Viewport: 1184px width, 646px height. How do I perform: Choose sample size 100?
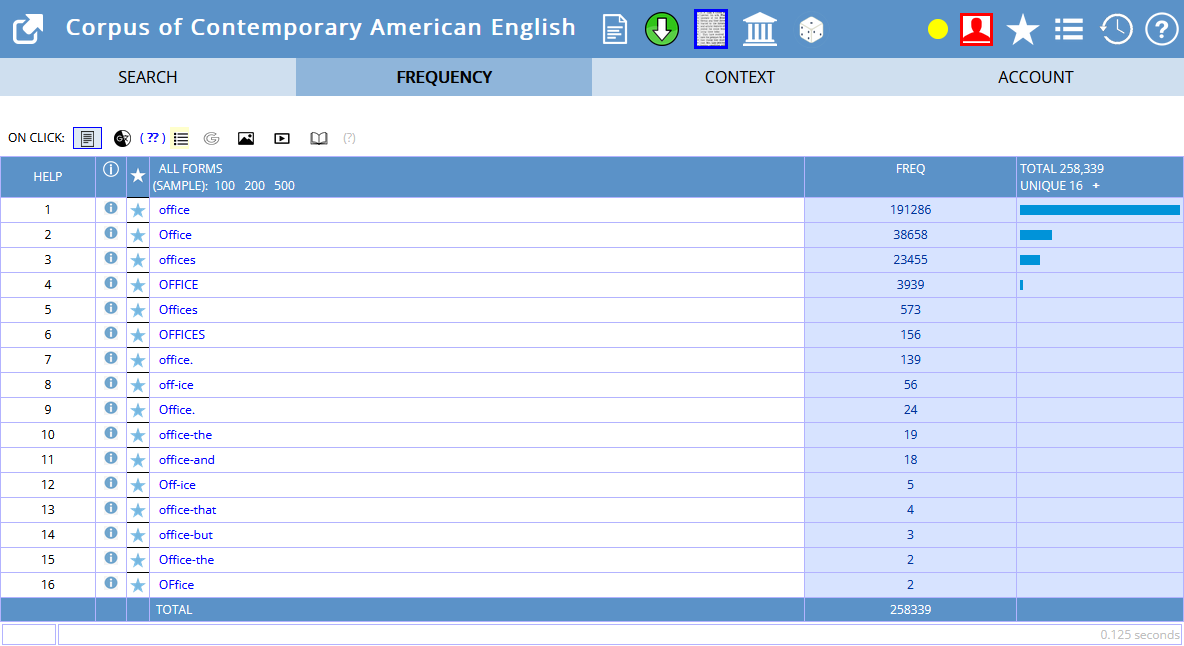coord(225,186)
